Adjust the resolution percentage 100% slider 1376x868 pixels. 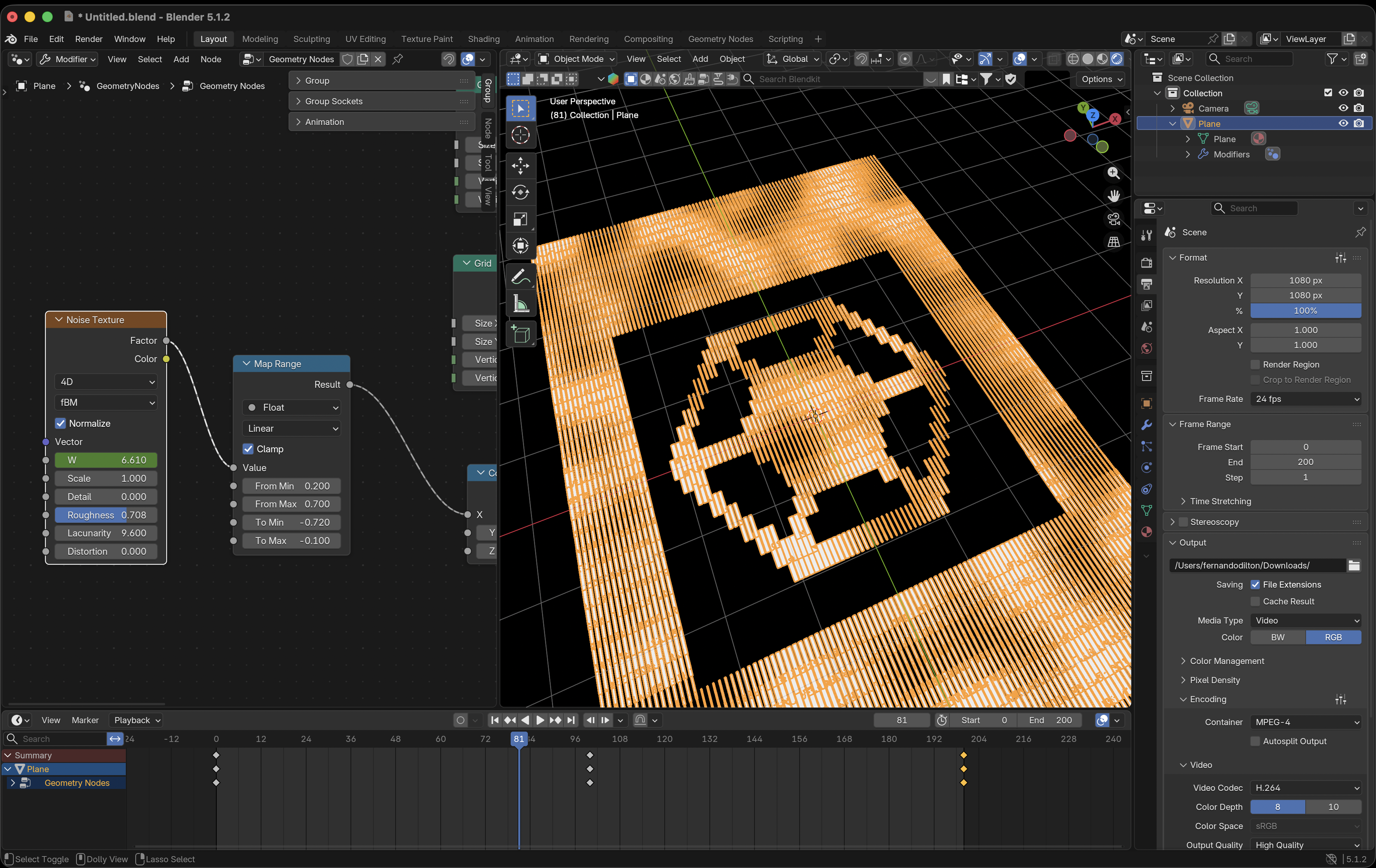tap(1306, 311)
